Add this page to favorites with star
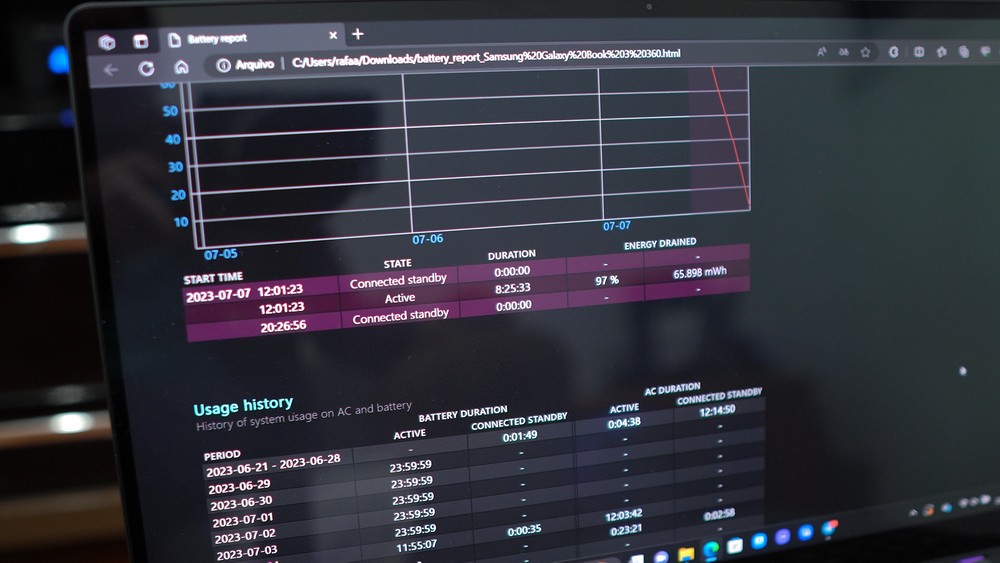The width and height of the screenshot is (1000, 563). (x=865, y=52)
